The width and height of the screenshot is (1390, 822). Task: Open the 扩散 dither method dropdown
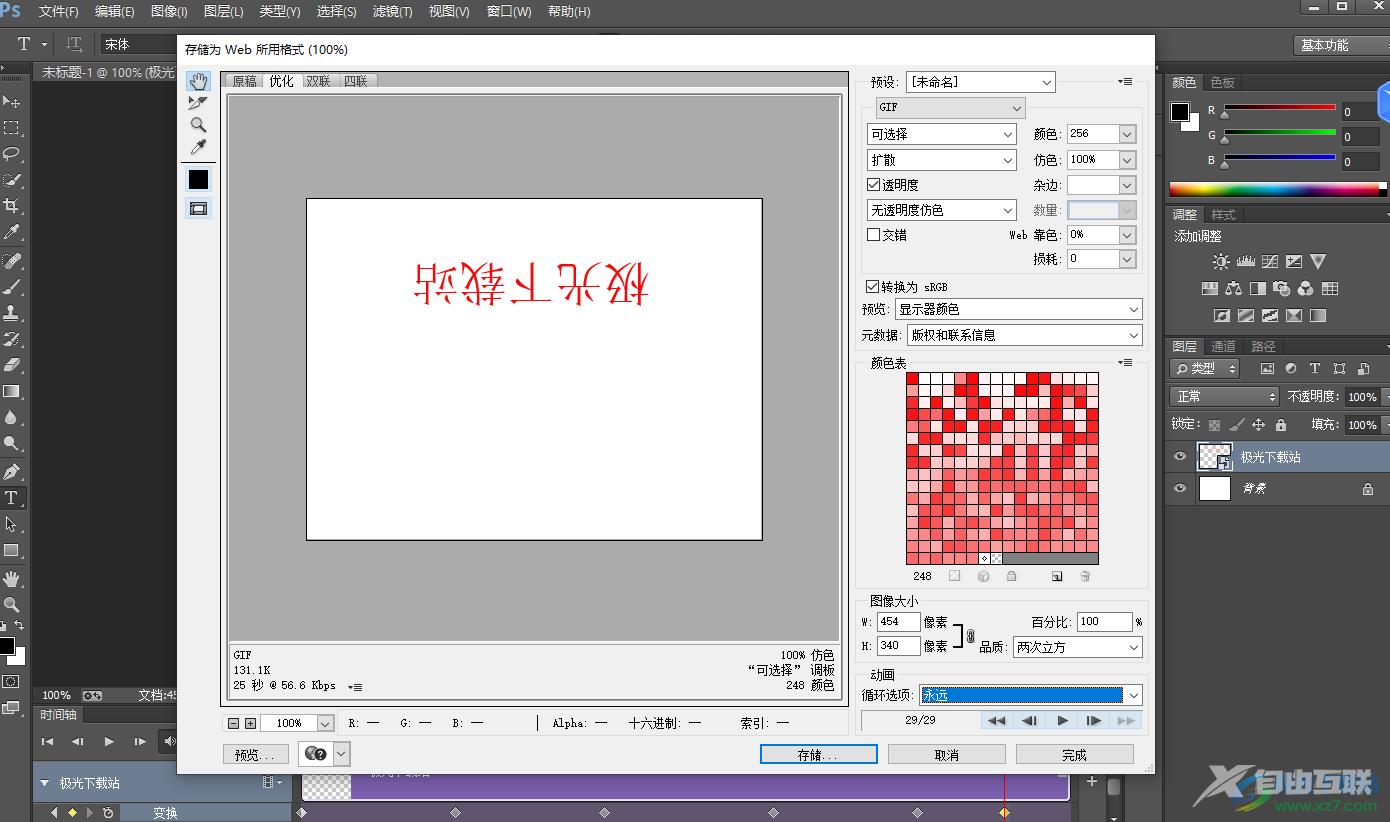tap(942, 160)
